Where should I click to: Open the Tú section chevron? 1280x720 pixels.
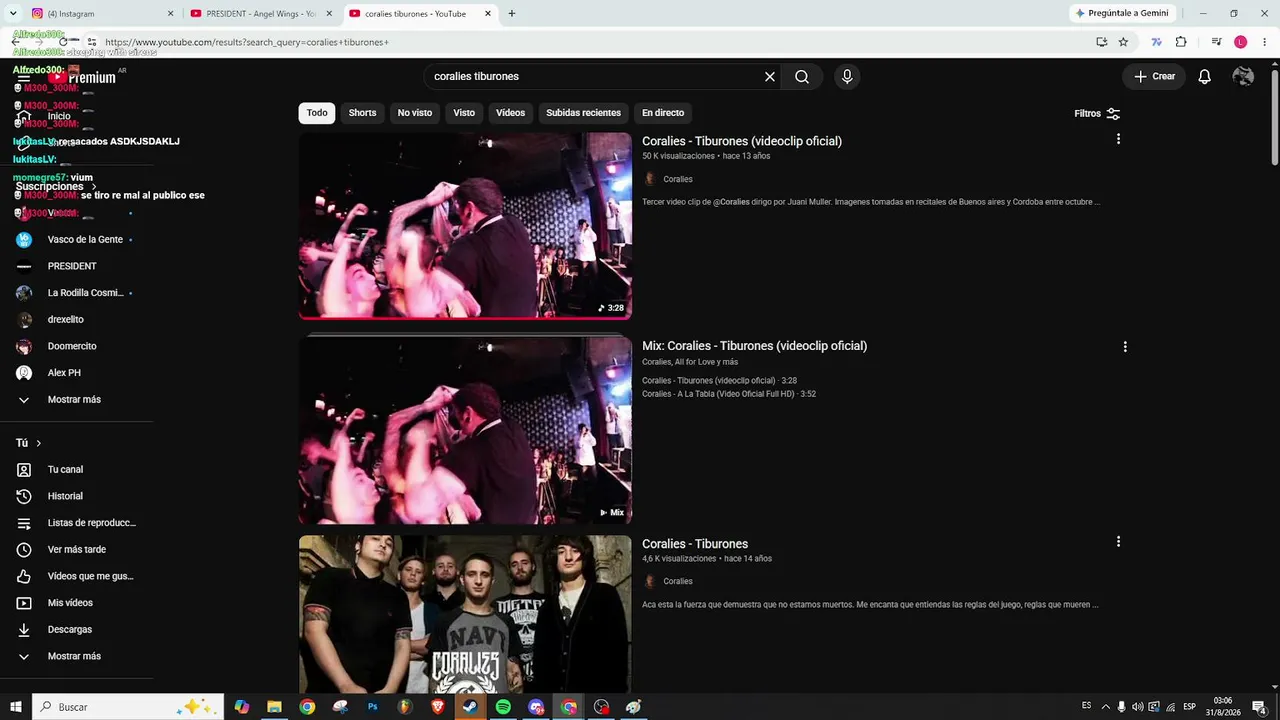(39, 443)
